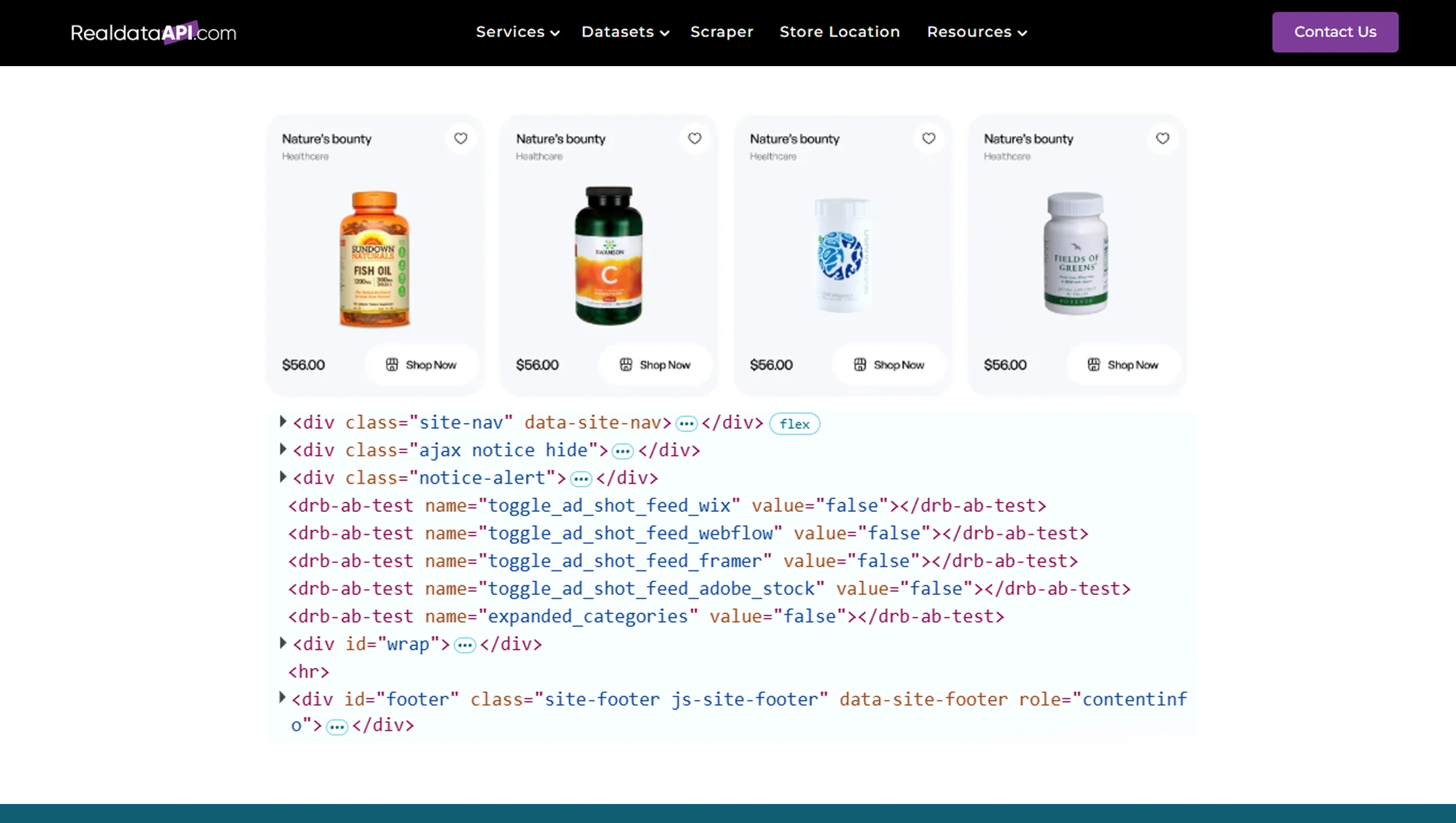This screenshot has width=1456, height=823.
Task: Toggle favorite on the third product card
Action: 928,138
